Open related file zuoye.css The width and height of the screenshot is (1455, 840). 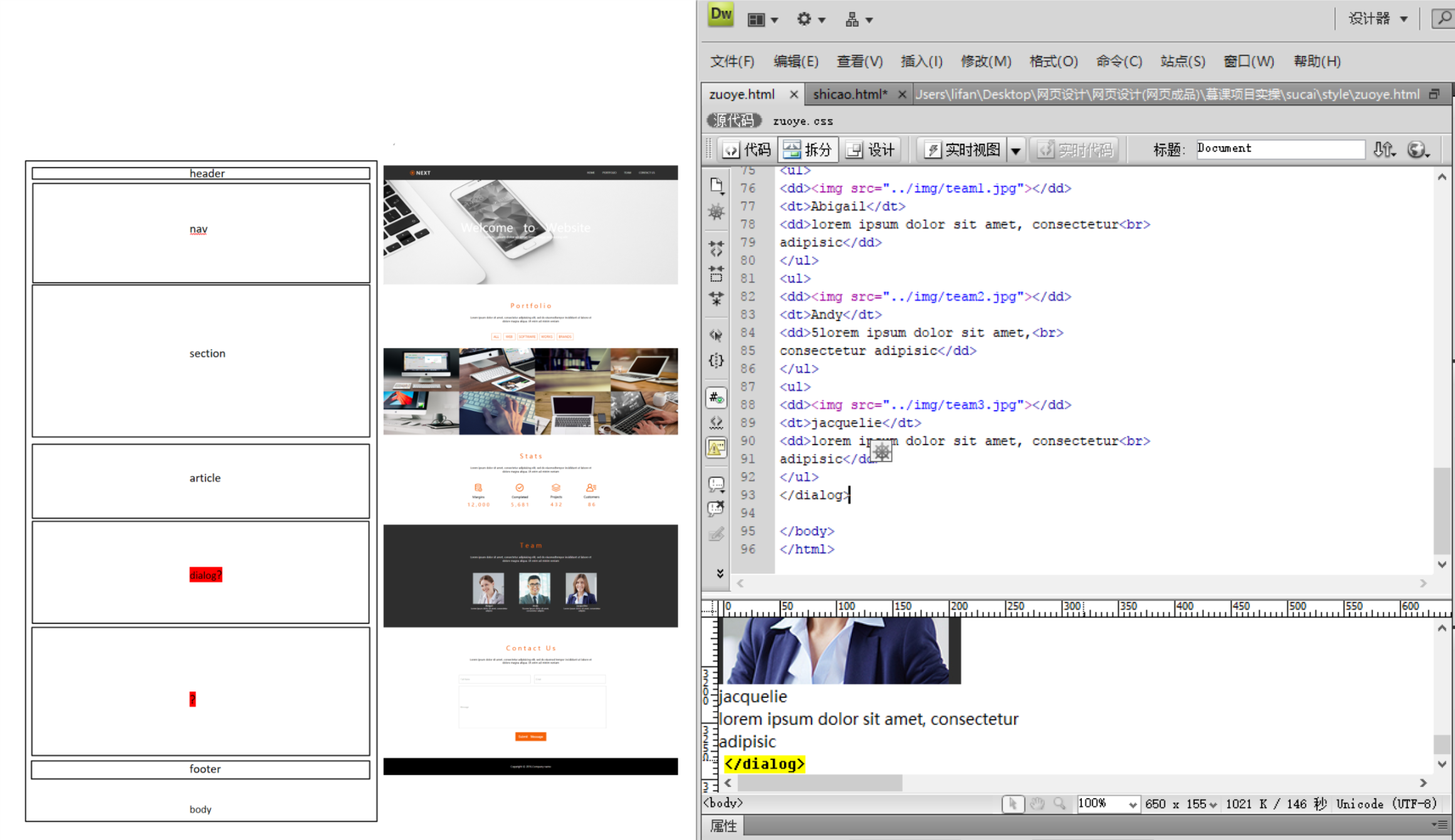(802, 121)
